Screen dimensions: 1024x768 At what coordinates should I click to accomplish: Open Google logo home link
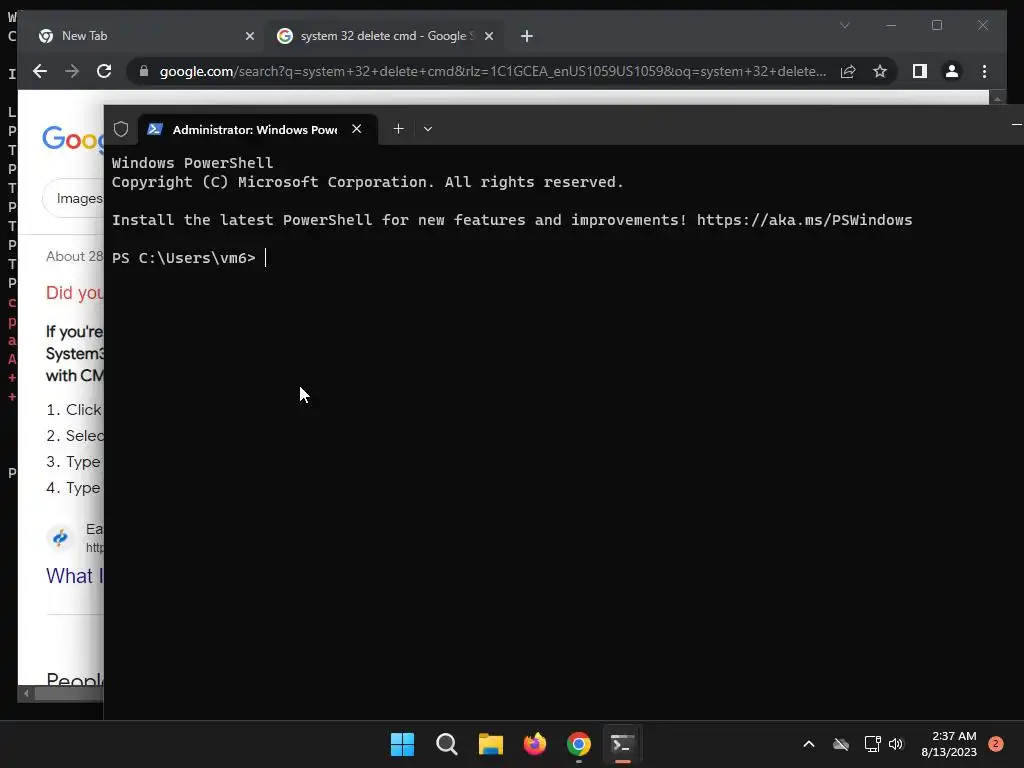(73, 139)
